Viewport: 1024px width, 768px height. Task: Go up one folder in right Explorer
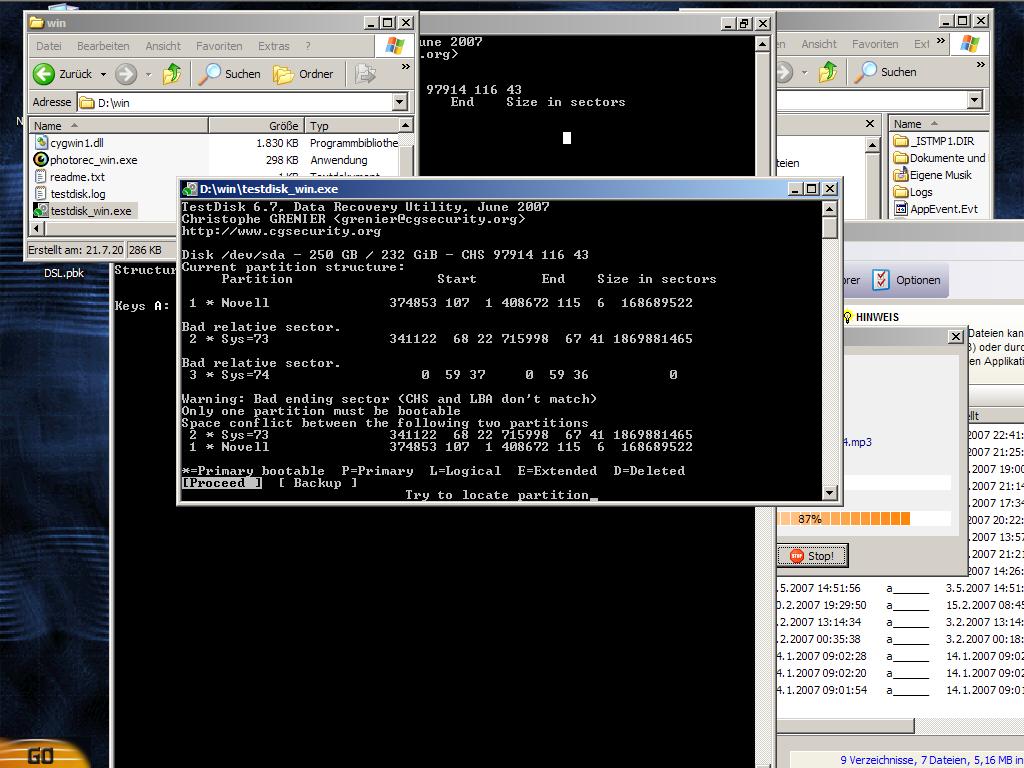[828, 72]
